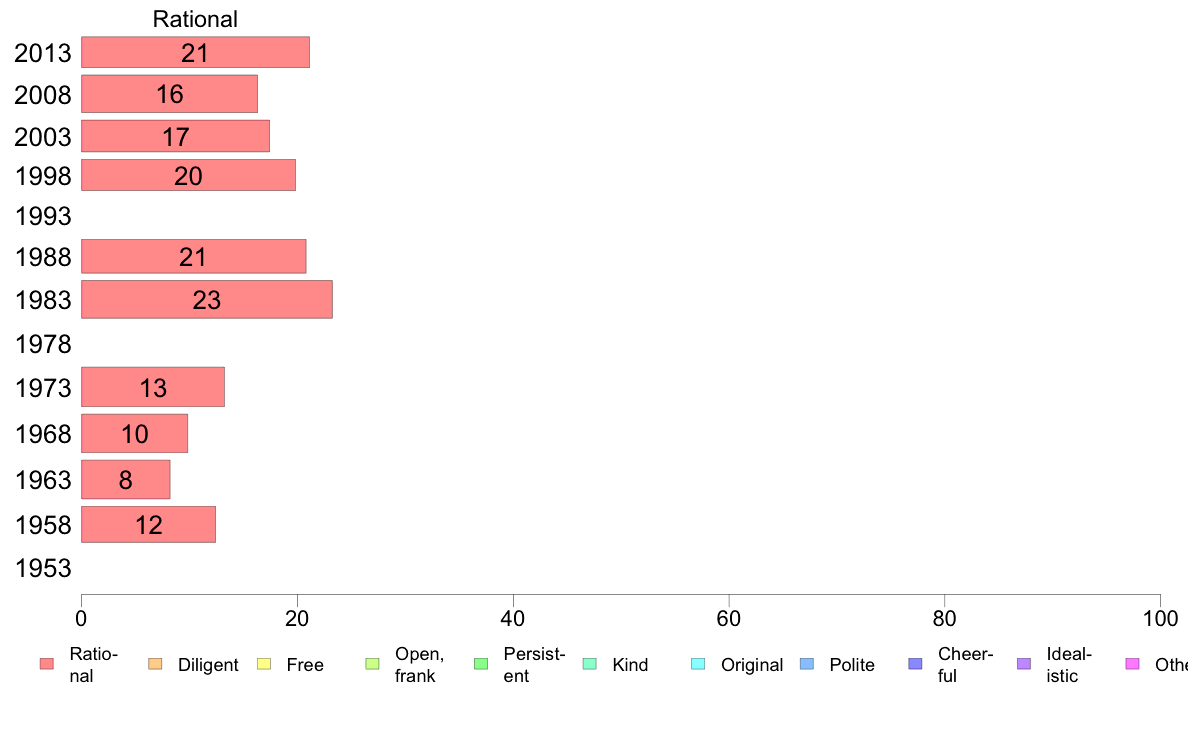Click the Rational red legend swatch
1188x736 pixels.
(47, 664)
